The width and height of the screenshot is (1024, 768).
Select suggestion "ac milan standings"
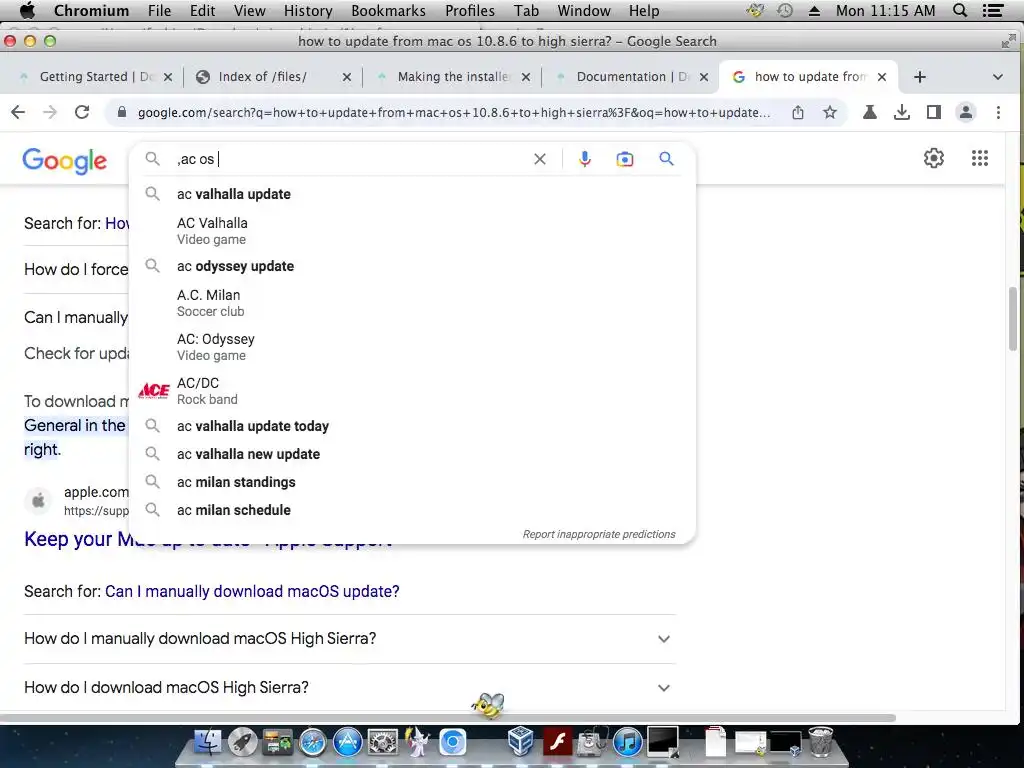pyautogui.click(x=413, y=482)
